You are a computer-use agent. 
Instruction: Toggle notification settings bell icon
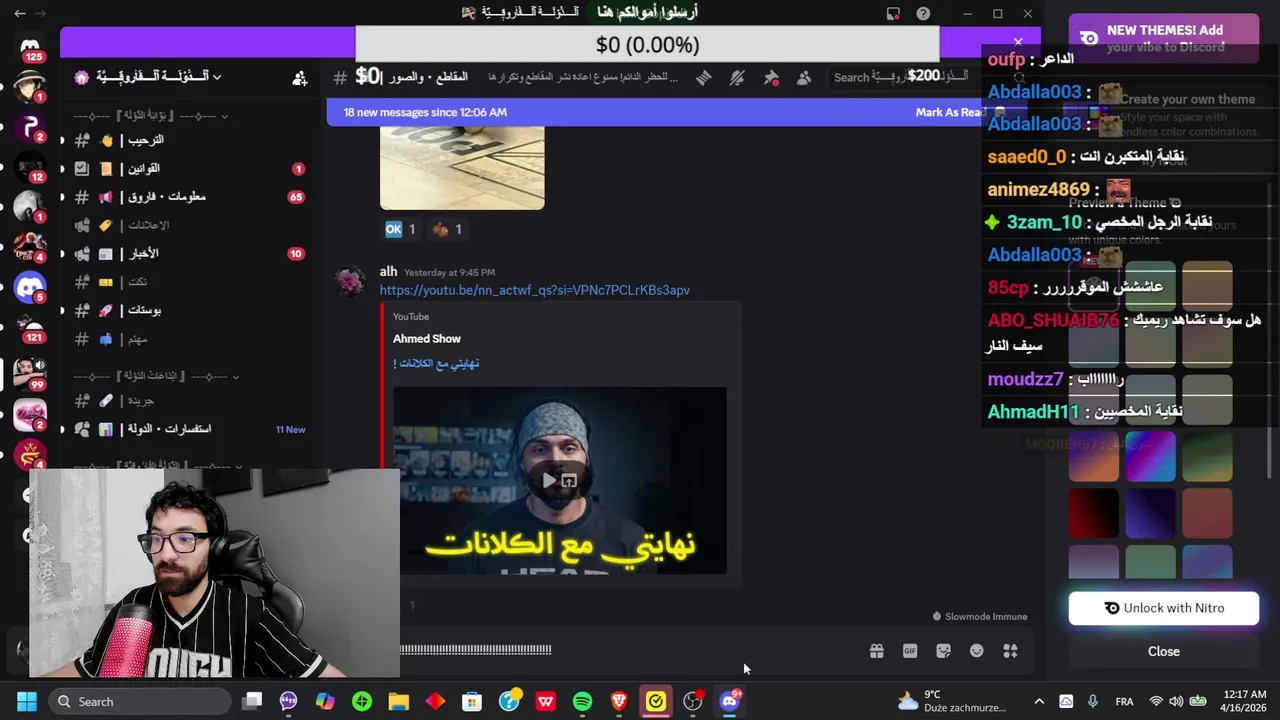pos(737,77)
